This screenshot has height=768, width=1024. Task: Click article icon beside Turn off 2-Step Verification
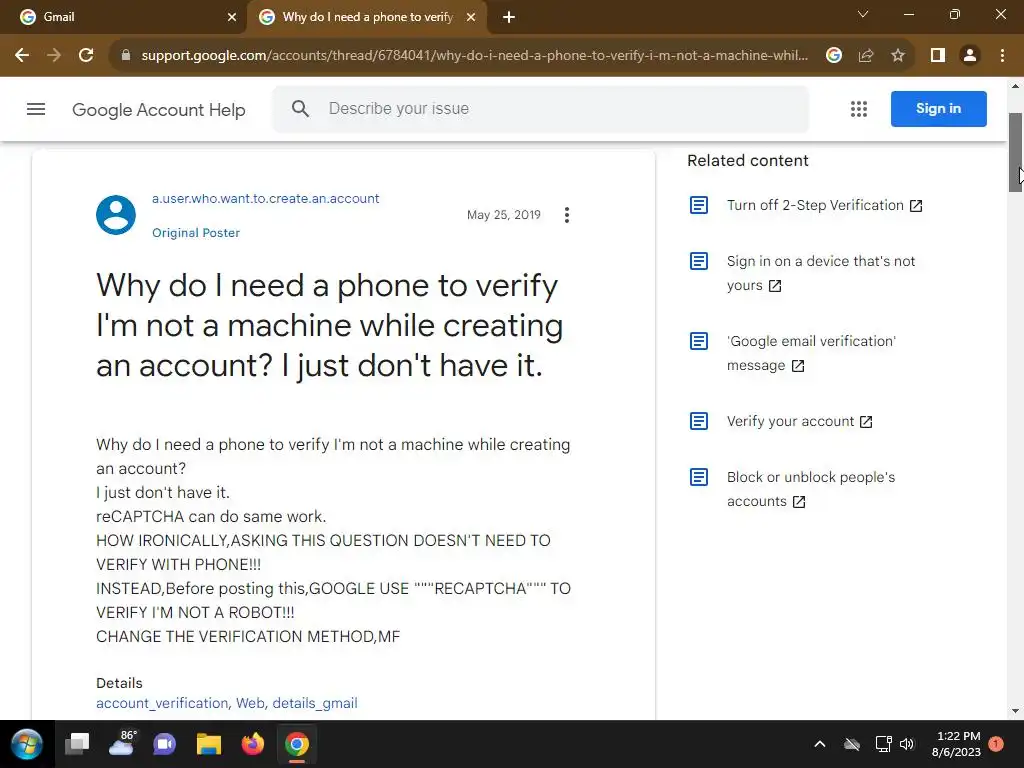click(x=699, y=205)
